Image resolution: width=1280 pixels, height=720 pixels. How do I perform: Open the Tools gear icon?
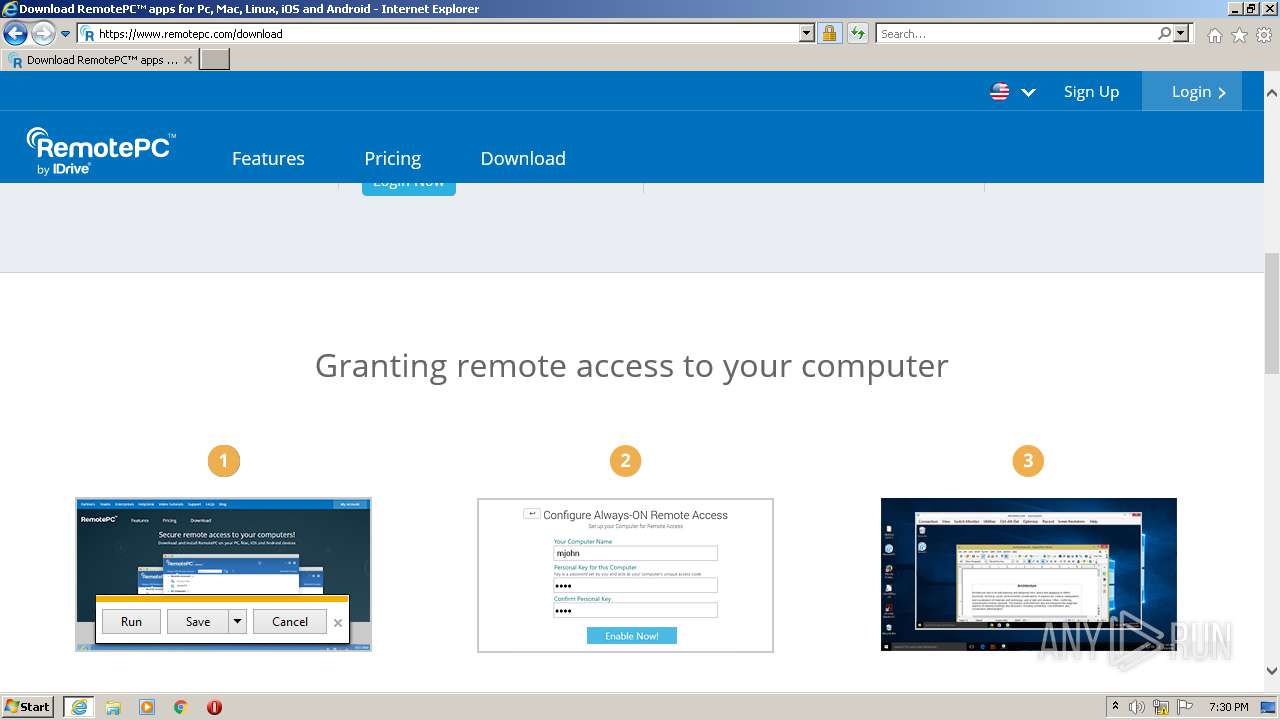1264,35
